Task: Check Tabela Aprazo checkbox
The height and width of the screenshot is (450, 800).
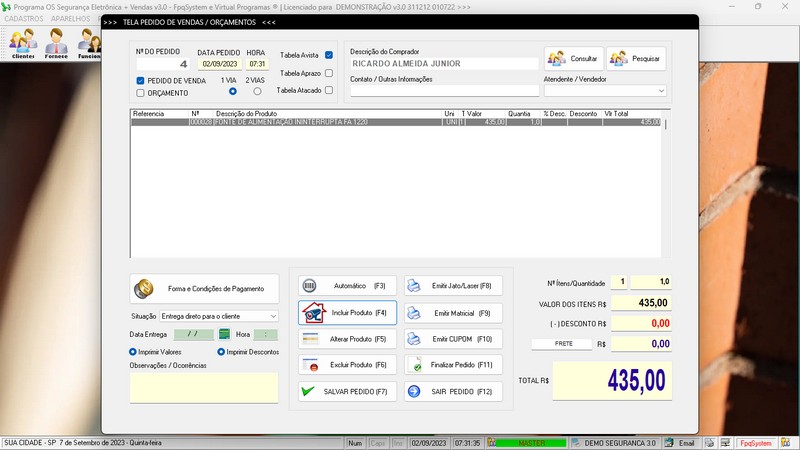Action: (x=329, y=73)
